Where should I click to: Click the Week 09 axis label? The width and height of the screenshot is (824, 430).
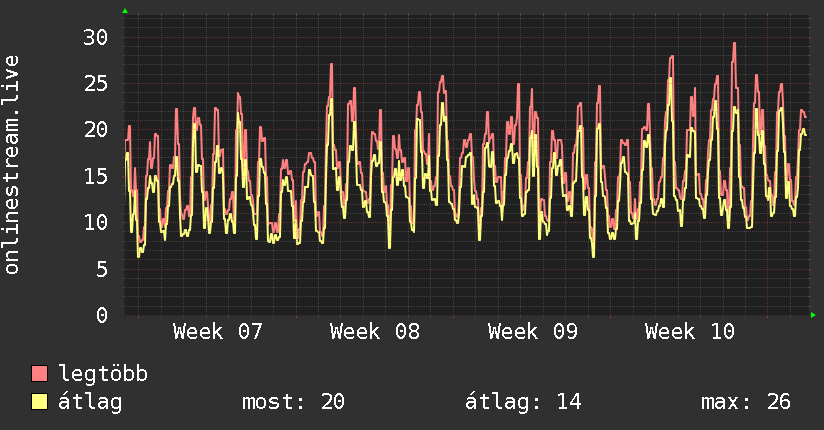532,332
